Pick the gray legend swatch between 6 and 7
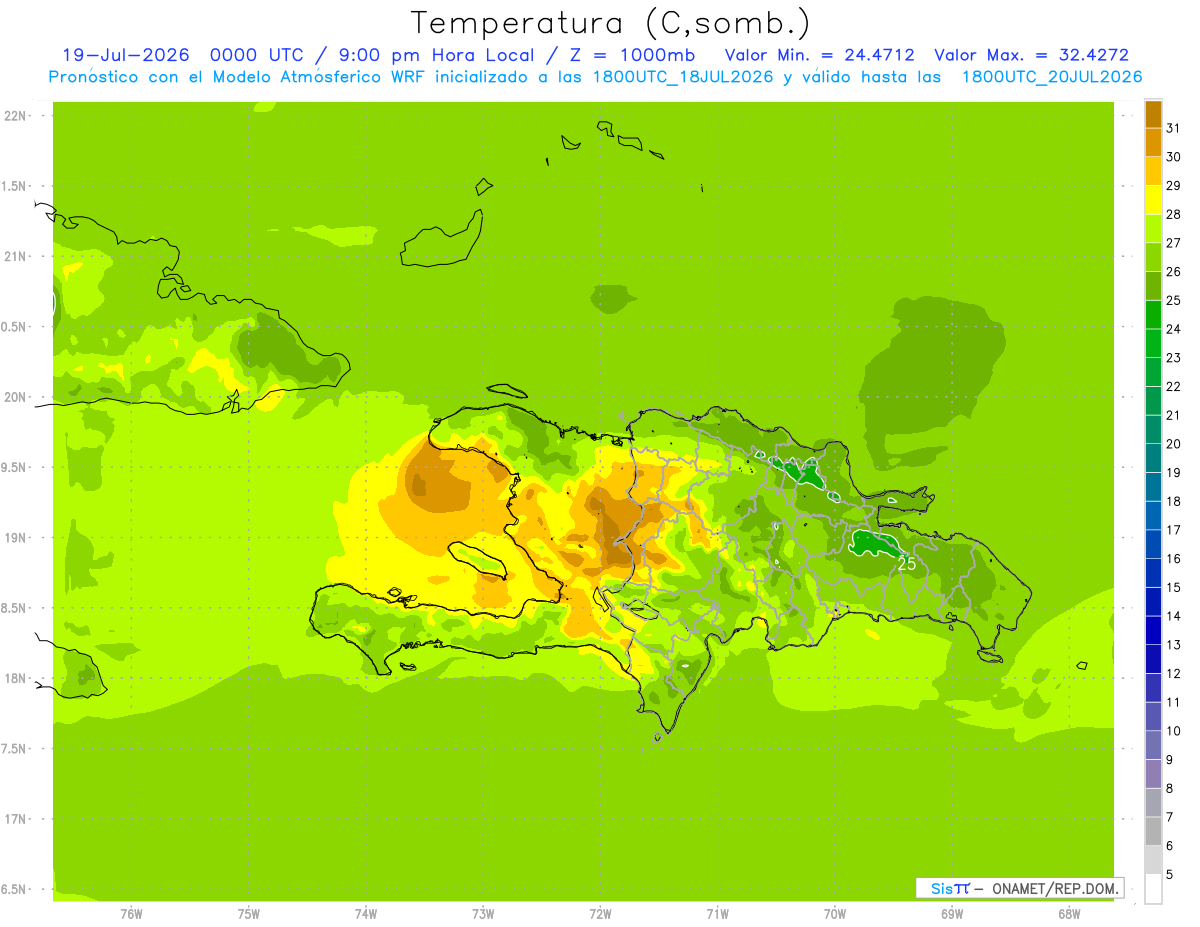This screenshot has height=927, width=1200. click(1153, 831)
